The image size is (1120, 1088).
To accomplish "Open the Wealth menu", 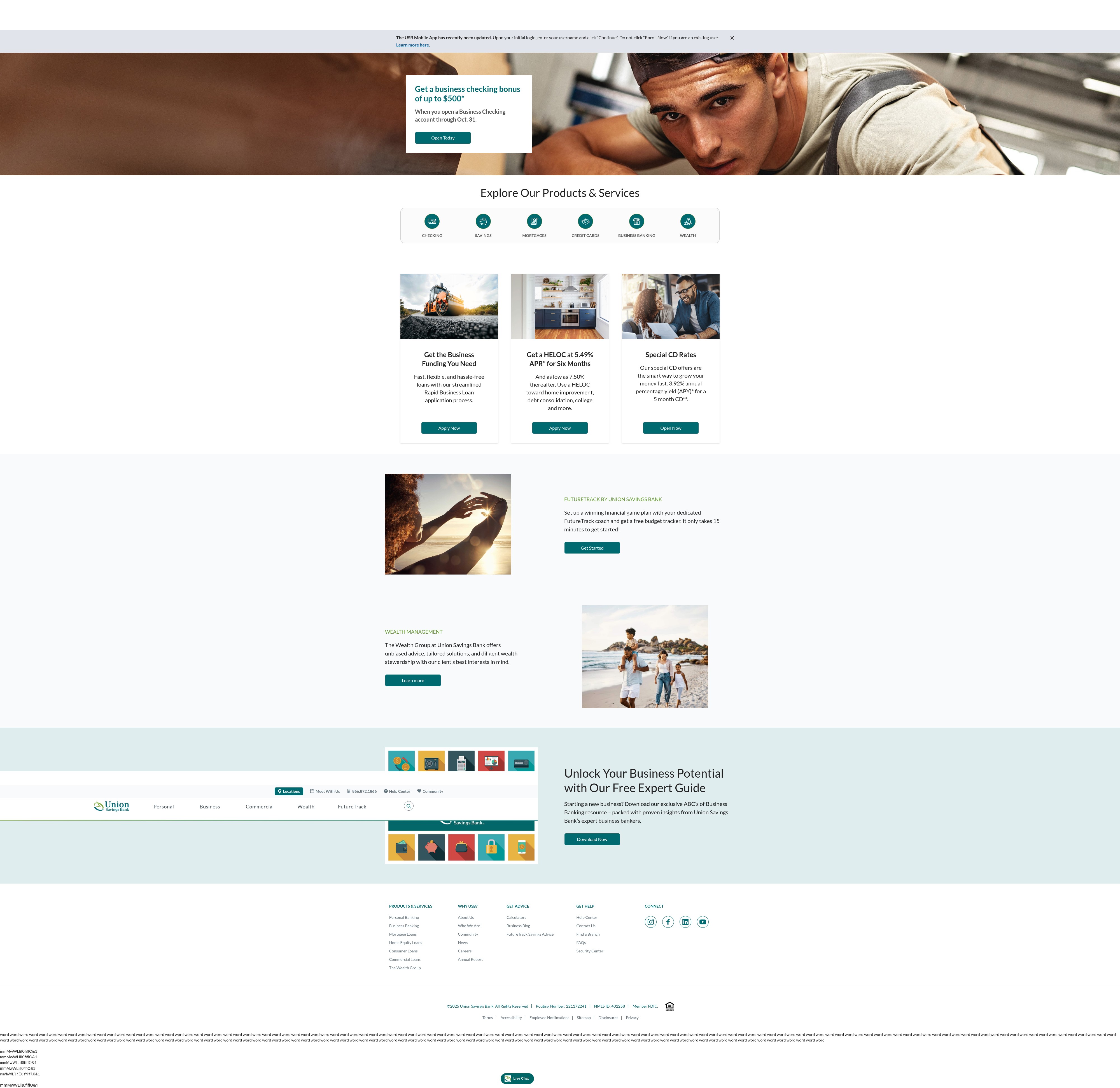I will (x=306, y=807).
